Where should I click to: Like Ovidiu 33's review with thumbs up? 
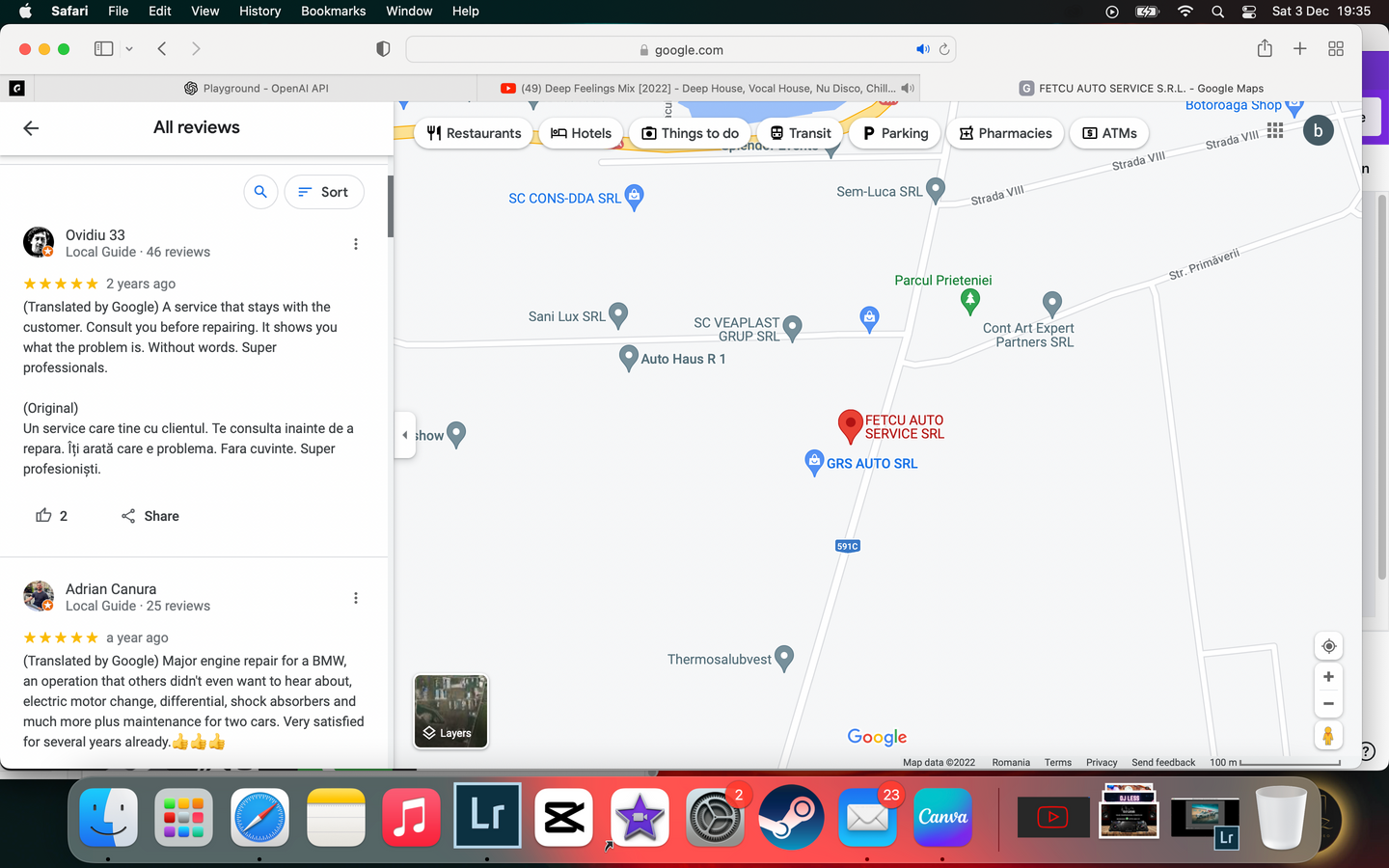[x=43, y=516]
